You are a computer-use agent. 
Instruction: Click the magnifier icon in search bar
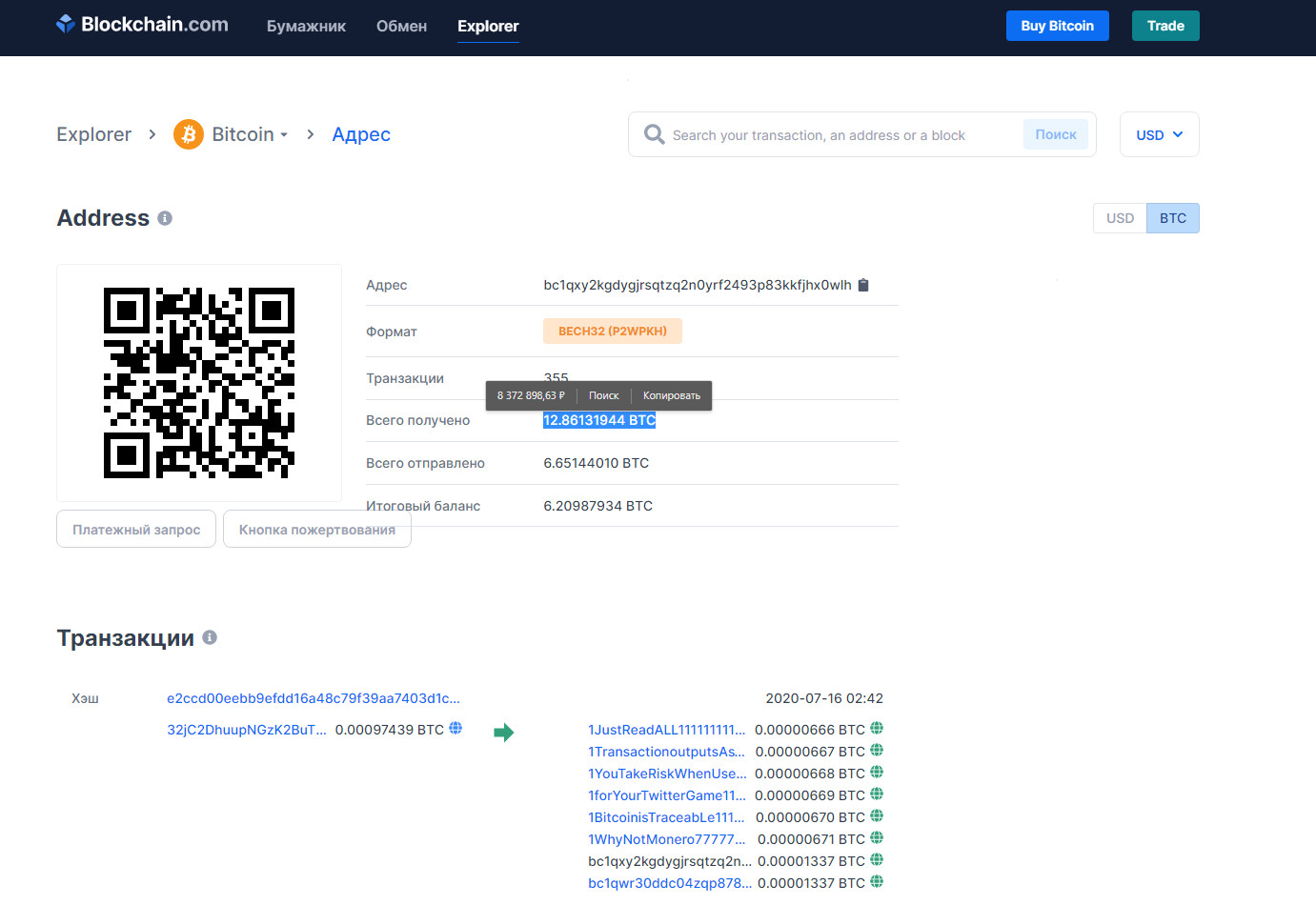click(654, 134)
